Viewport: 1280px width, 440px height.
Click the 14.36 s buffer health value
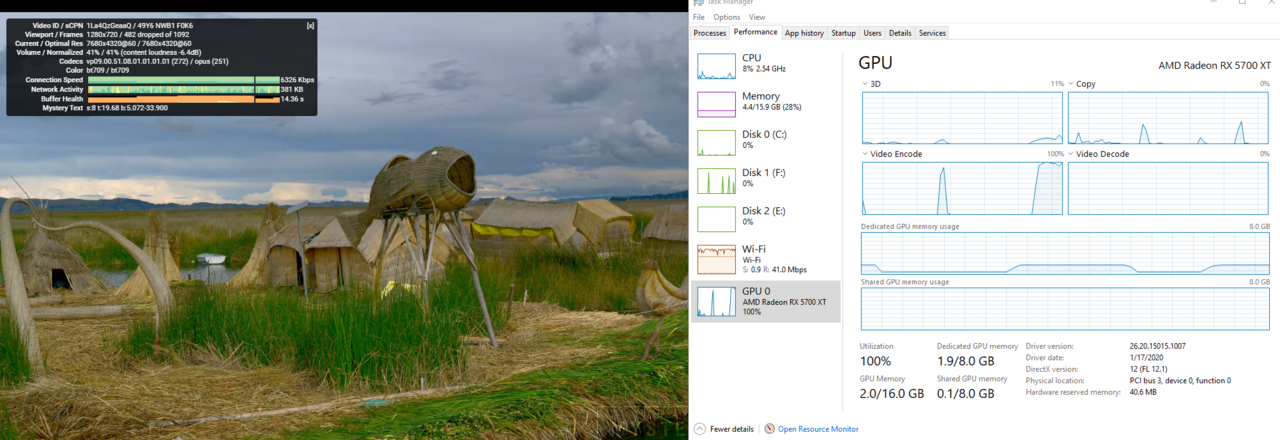tap(293, 99)
